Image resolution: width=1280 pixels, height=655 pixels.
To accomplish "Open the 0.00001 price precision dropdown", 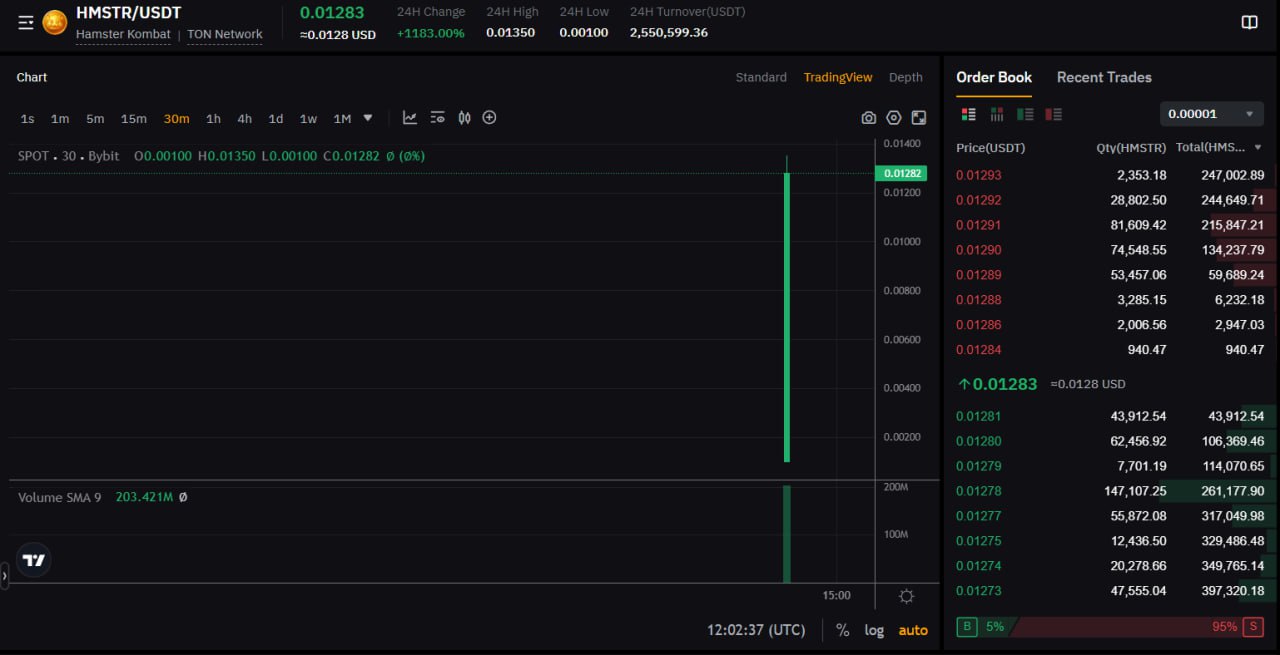I will 1211,114.
